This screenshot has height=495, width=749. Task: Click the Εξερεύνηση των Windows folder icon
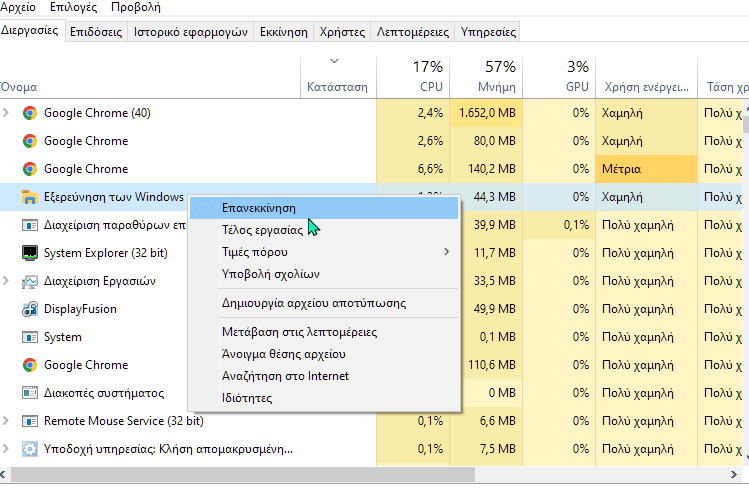pos(30,197)
